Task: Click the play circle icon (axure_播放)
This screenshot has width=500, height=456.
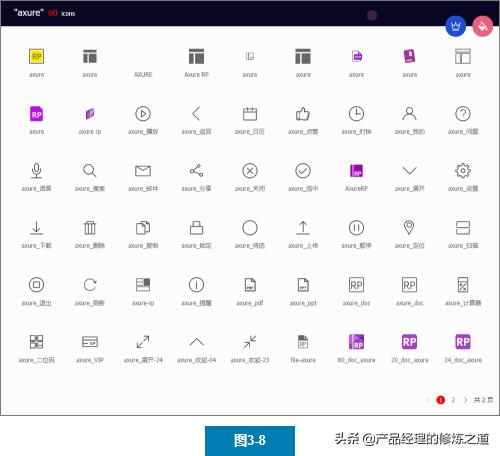Action: pyautogui.click(x=143, y=114)
